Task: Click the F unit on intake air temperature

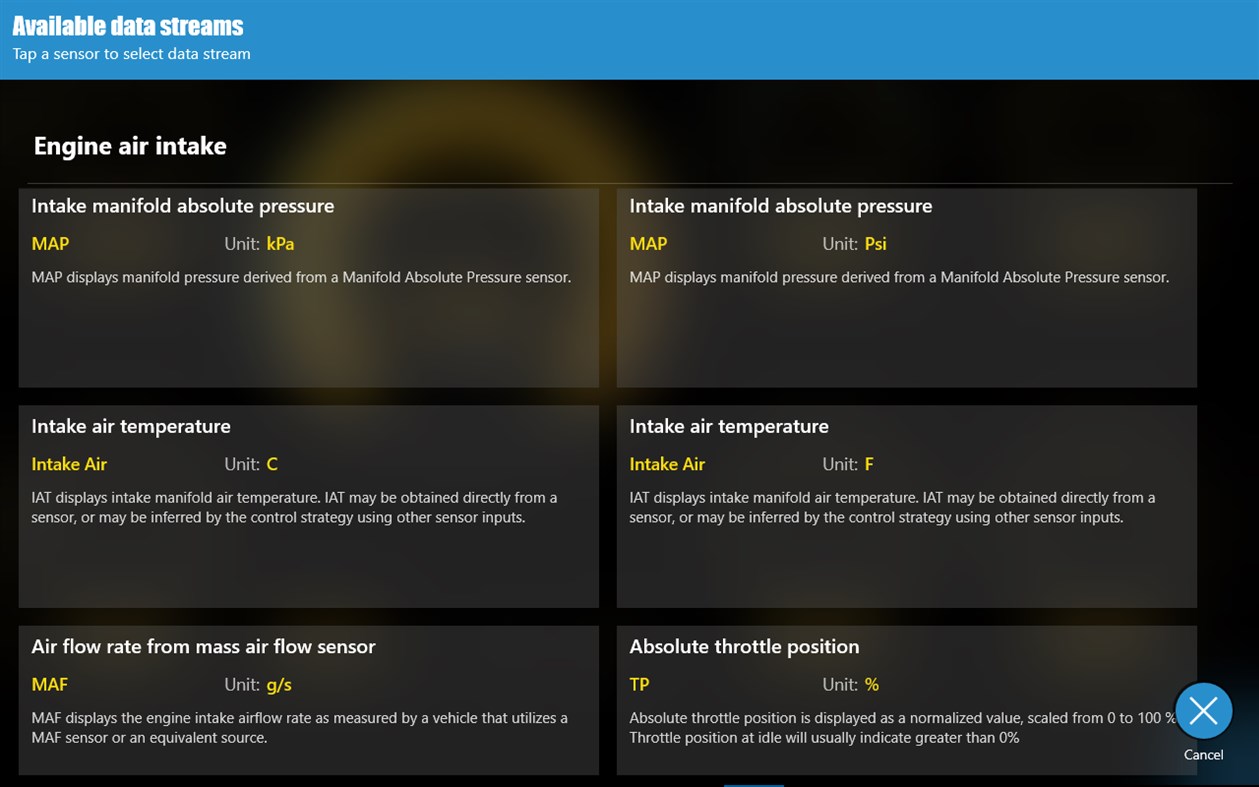Action: point(869,464)
